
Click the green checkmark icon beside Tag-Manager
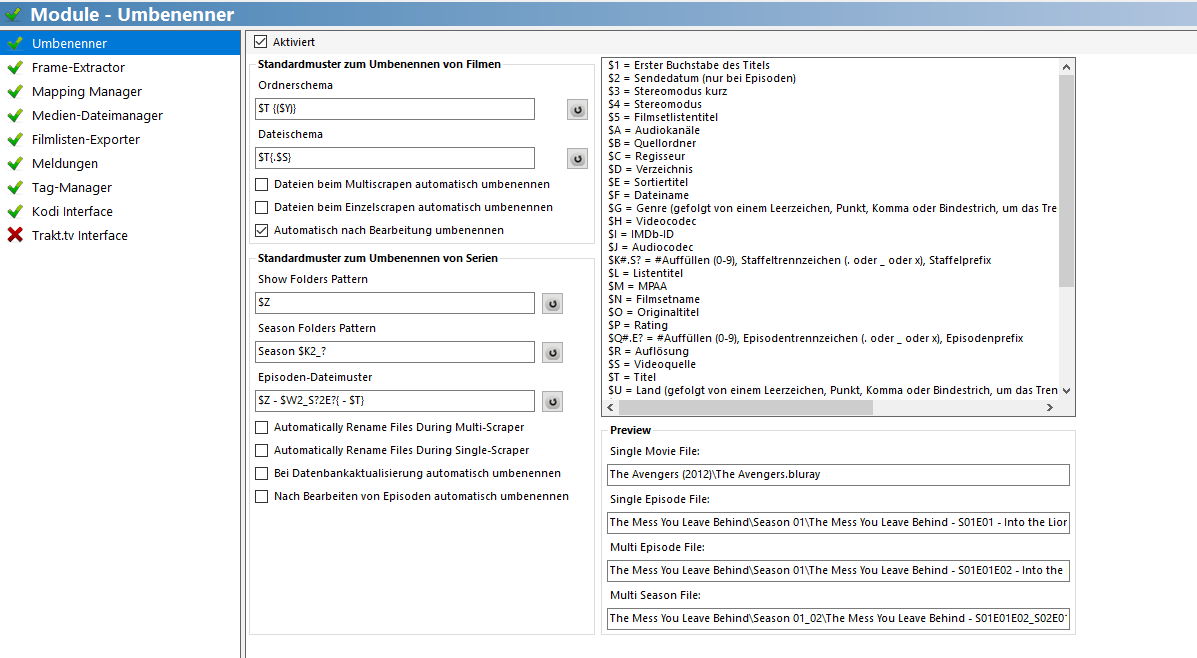pos(15,187)
